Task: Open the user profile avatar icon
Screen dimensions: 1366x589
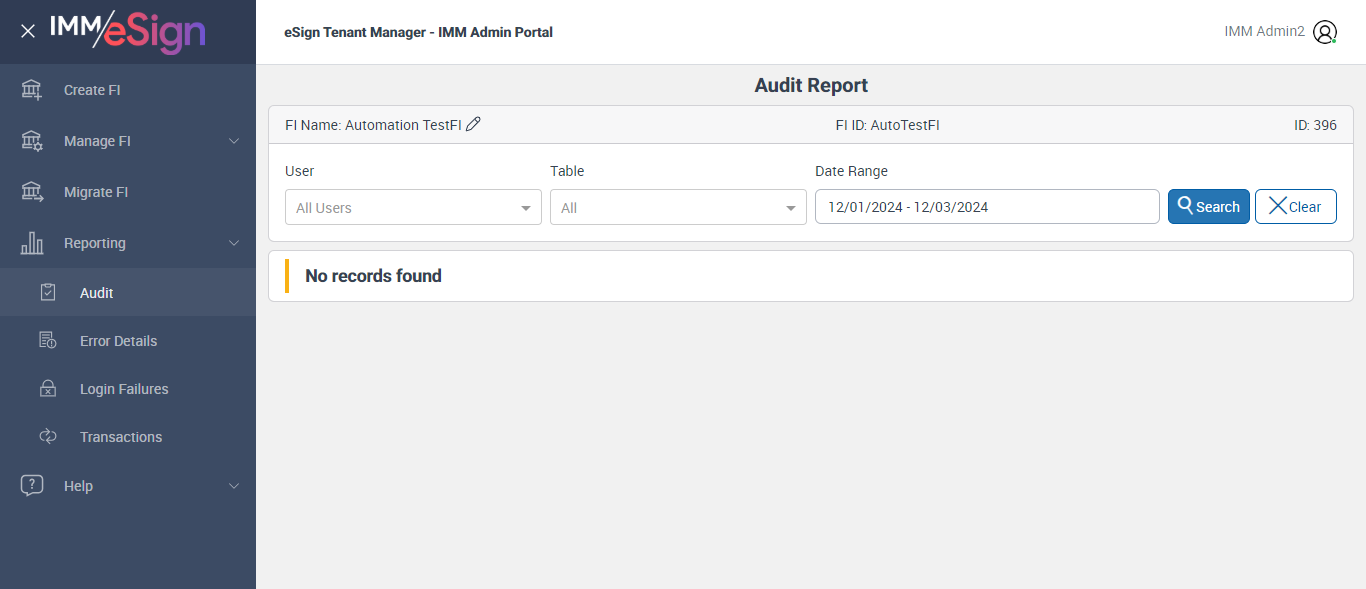Action: (1325, 32)
